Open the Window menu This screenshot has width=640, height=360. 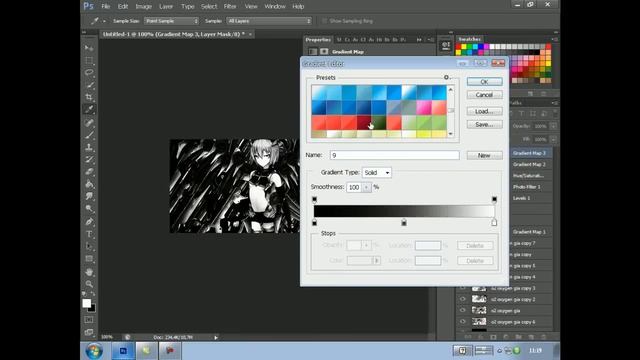click(275, 7)
